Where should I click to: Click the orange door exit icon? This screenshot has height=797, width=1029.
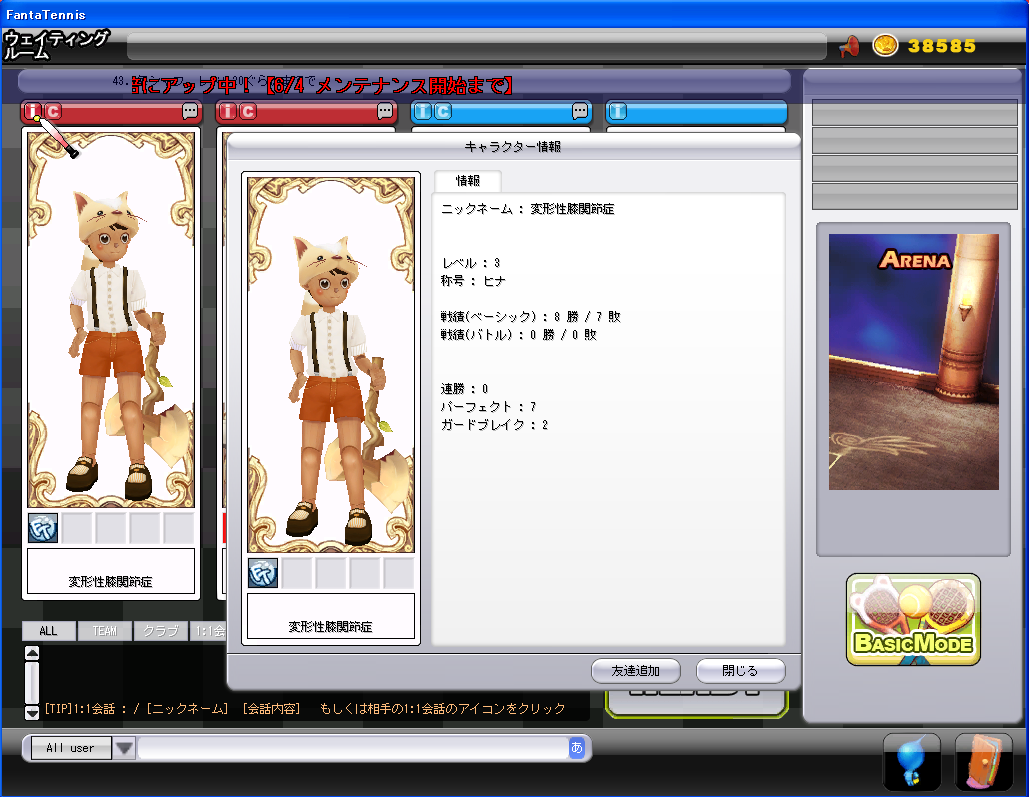coord(983,762)
